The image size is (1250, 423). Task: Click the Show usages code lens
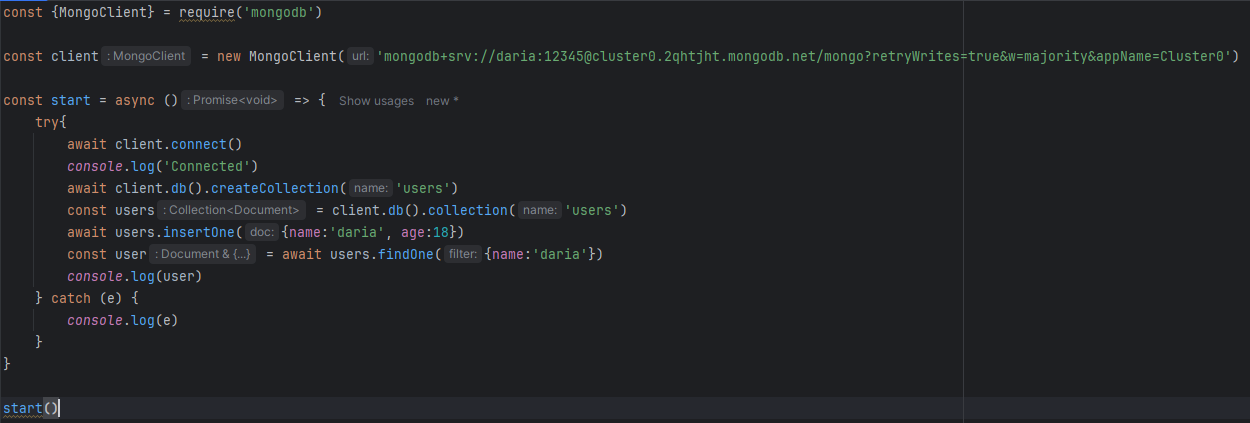coord(376,101)
